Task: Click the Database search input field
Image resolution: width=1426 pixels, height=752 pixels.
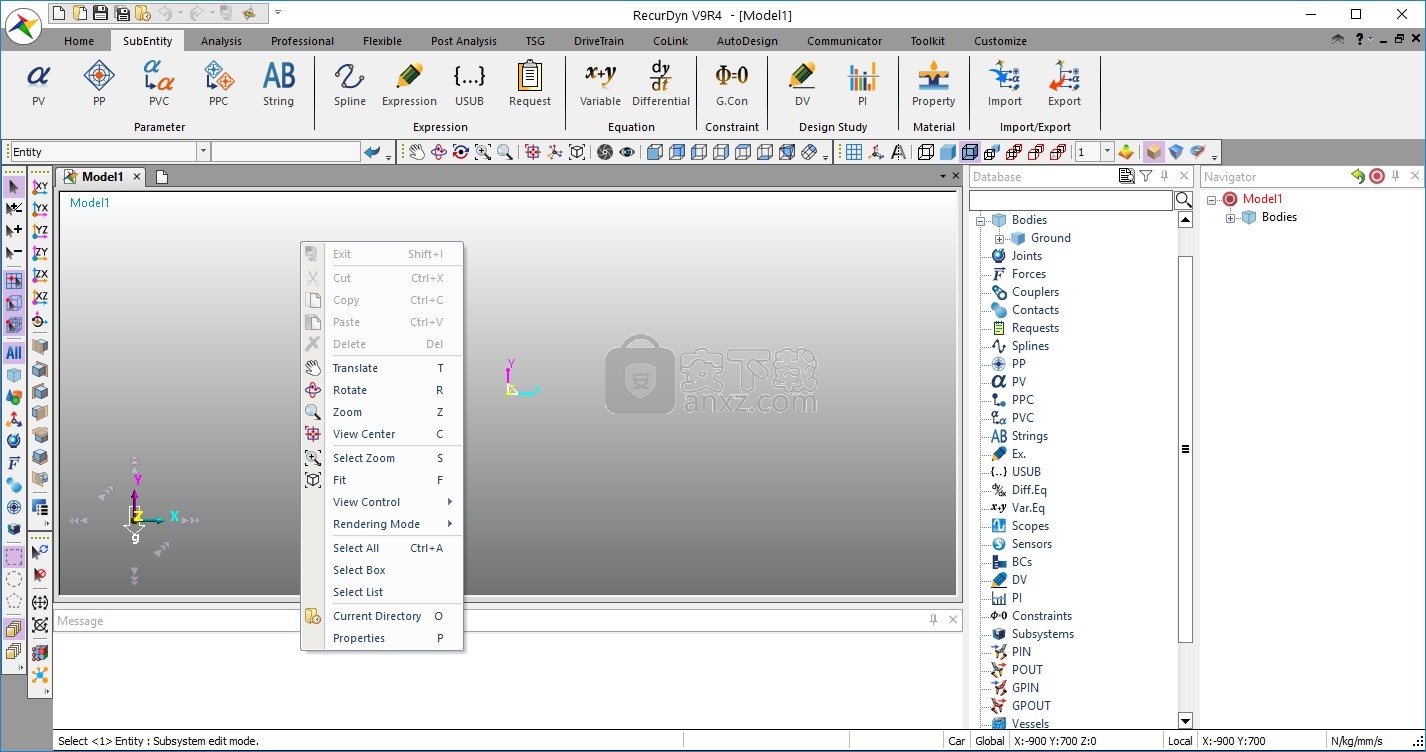Action: 1071,200
